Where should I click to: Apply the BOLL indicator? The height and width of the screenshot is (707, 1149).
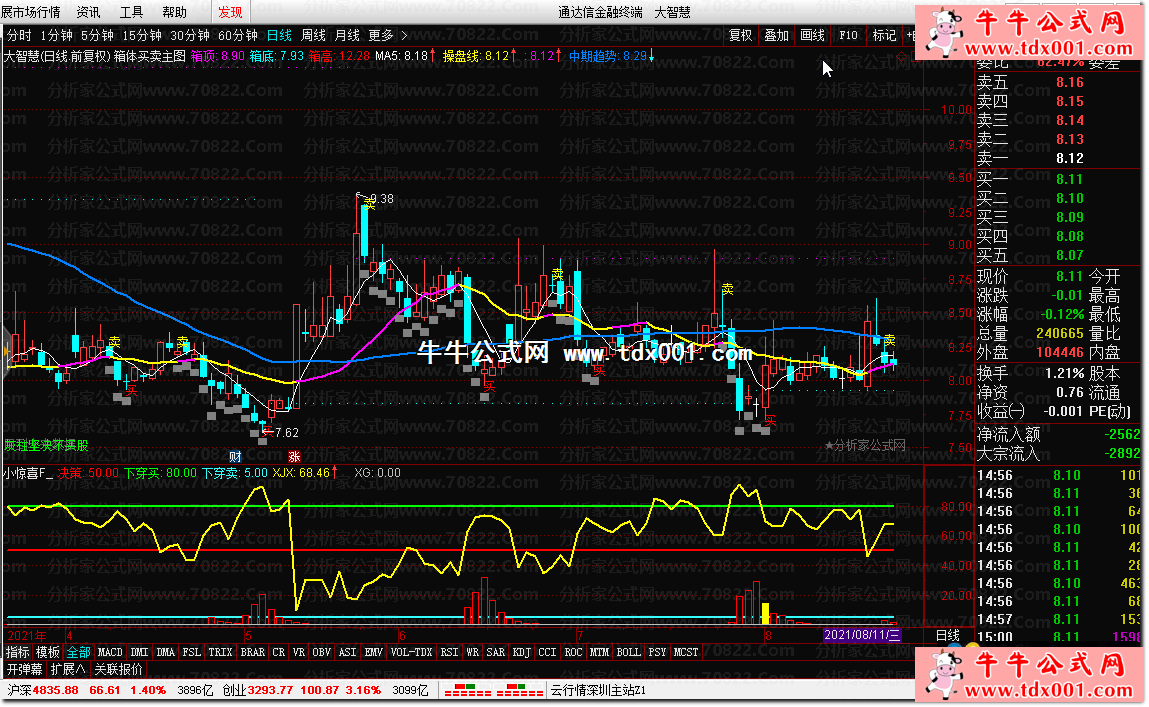[629, 652]
